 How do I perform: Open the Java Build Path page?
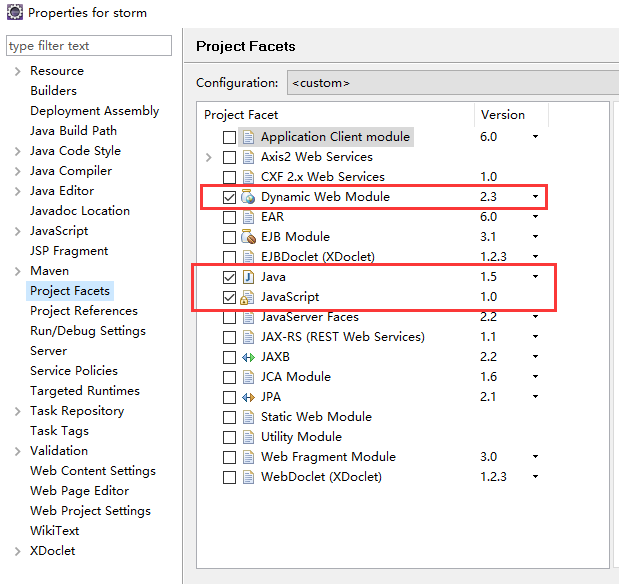coord(73,131)
